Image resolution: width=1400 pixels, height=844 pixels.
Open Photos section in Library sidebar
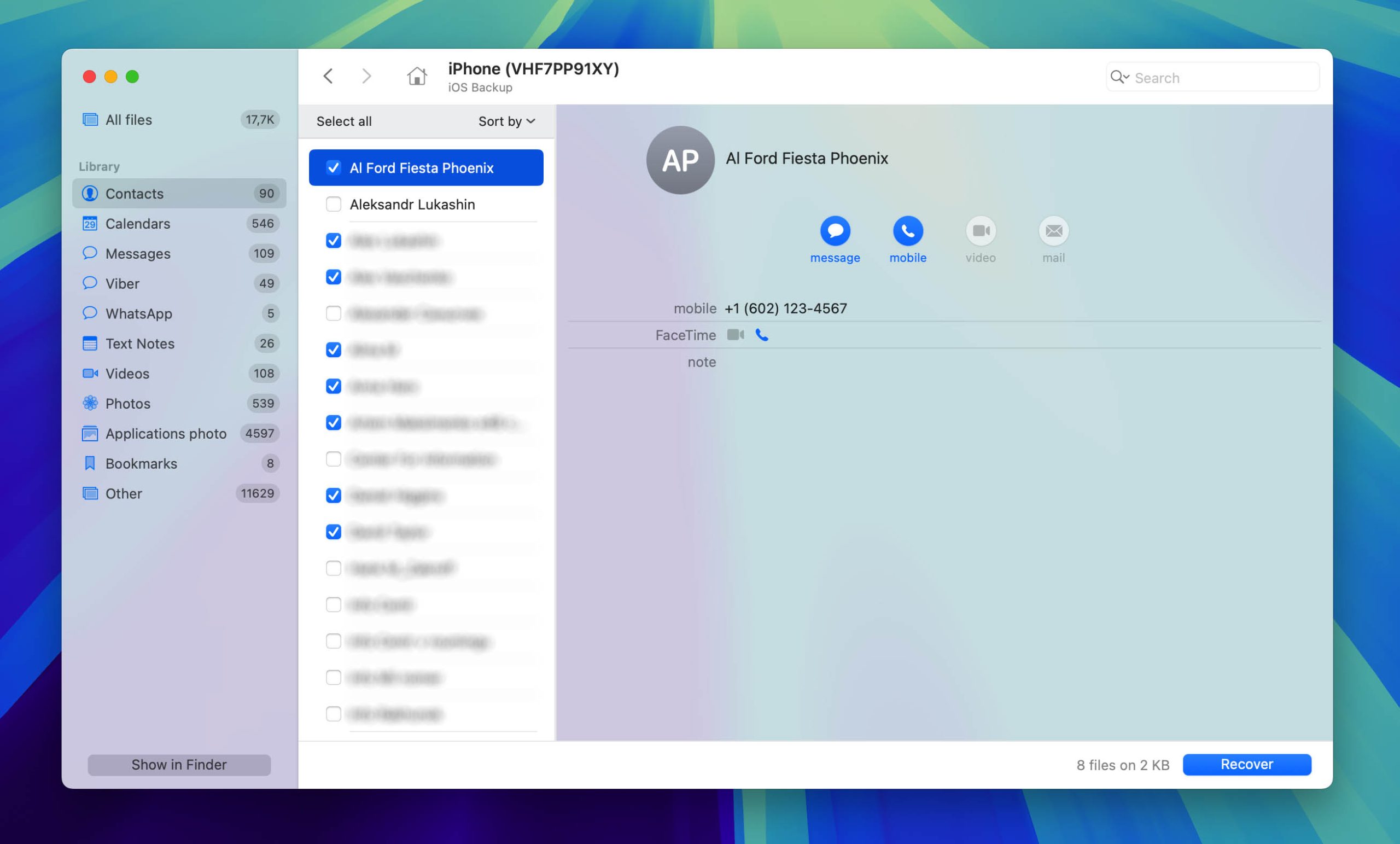128,403
